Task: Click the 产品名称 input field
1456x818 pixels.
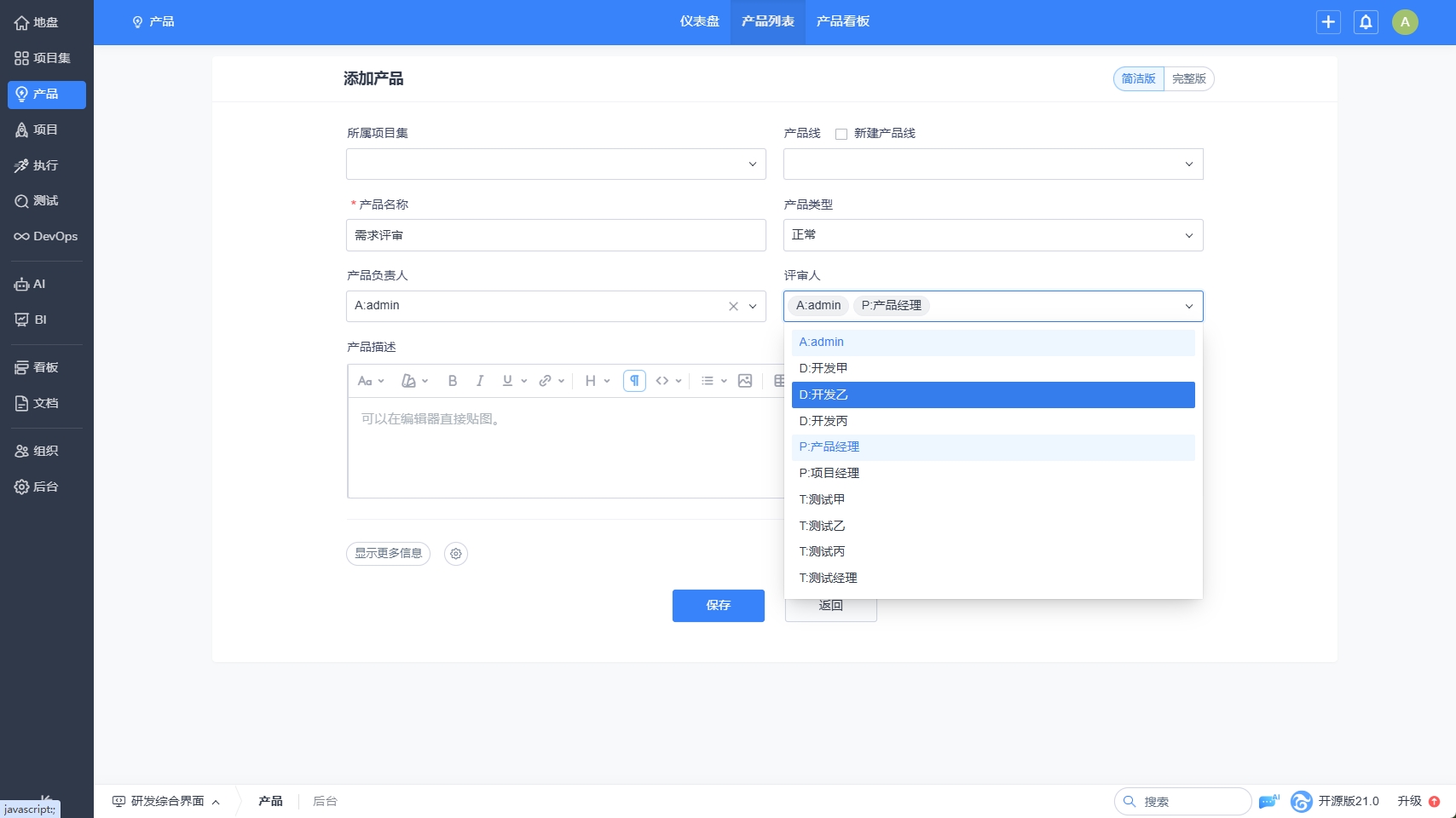Action: (x=556, y=235)
